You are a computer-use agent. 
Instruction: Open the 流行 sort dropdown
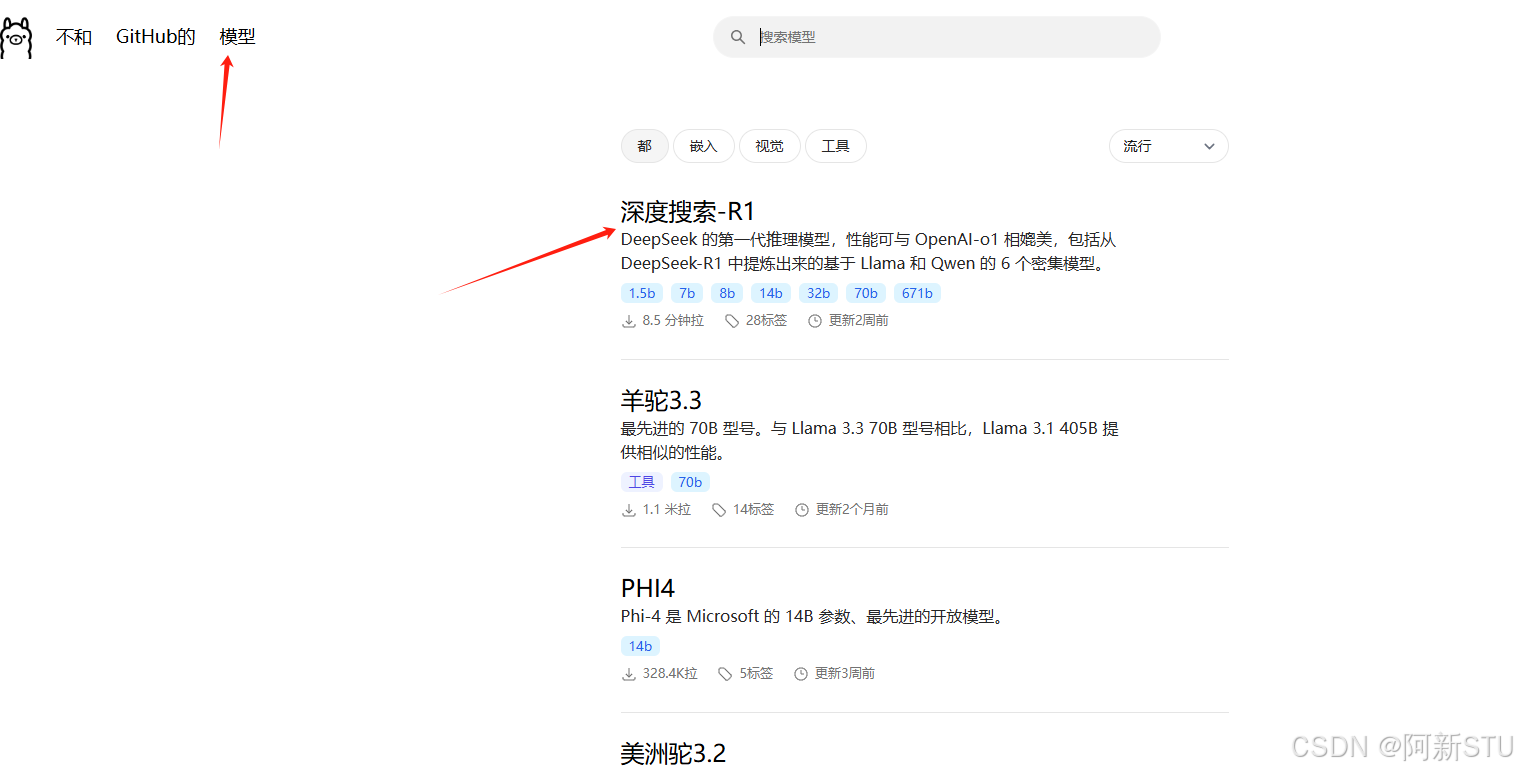1168,146
